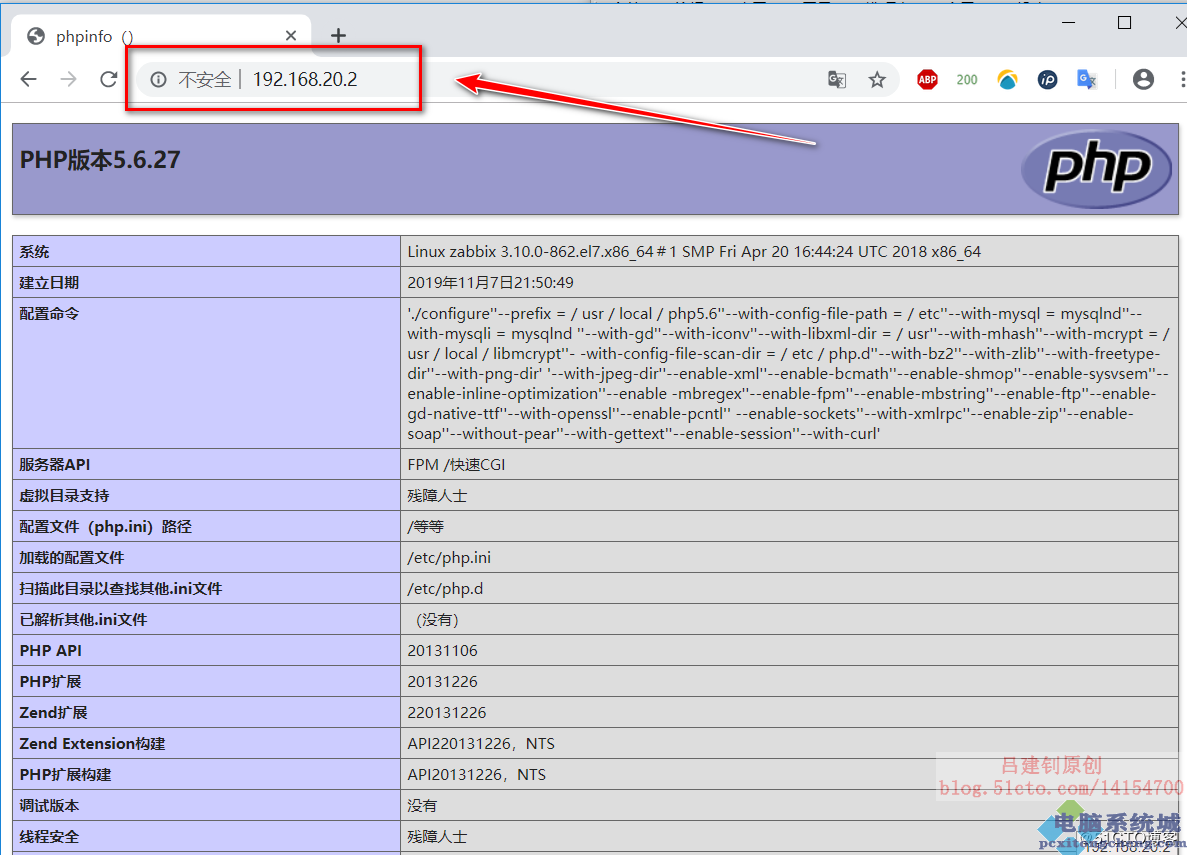The height and width of the screenshot is (855, 1187).
Task: Click the Zend扩展 row label
Action: coord(53,713)
